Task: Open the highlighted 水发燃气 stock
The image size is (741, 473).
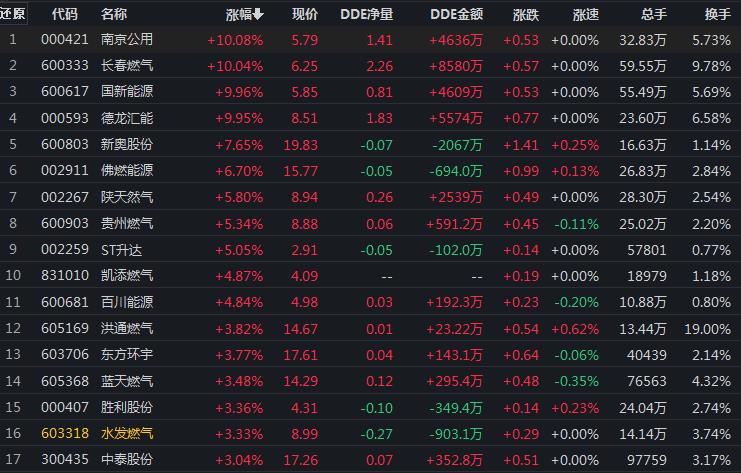Action: point(127,432)
